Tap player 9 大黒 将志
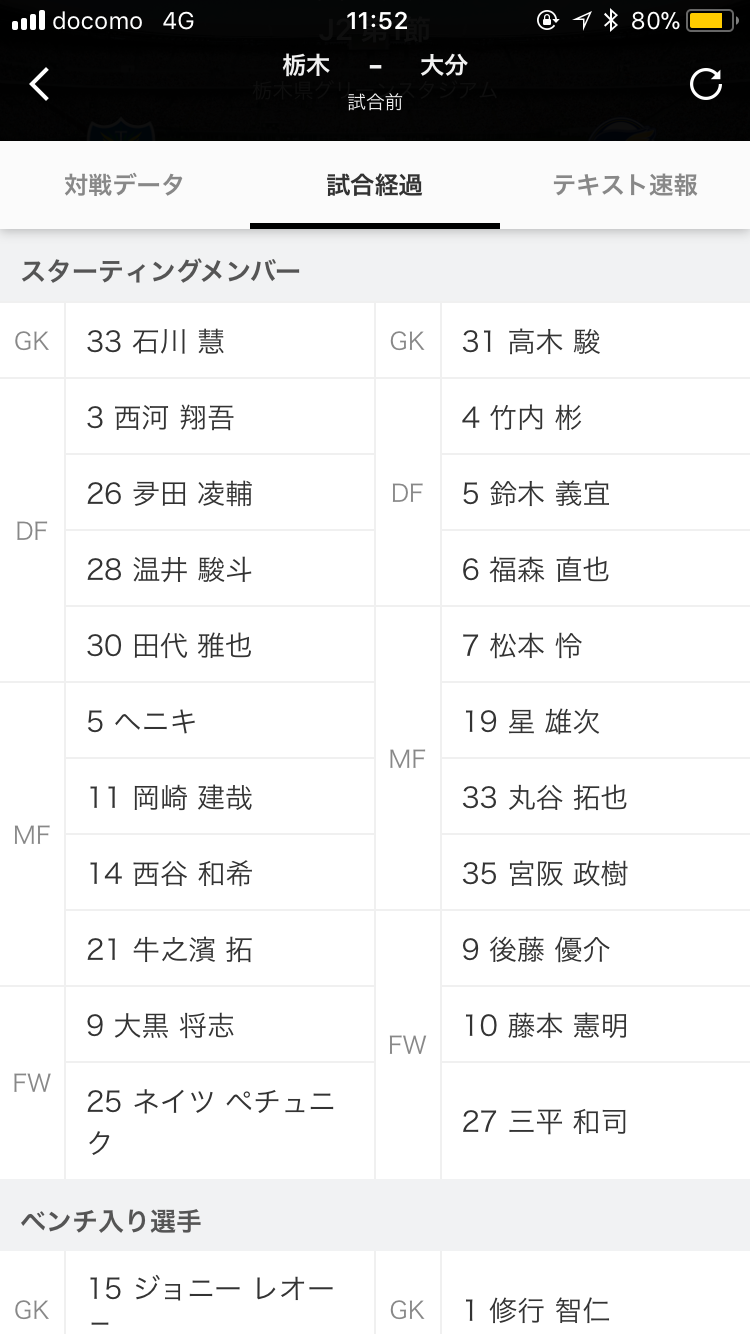Viewport: 750px width, 1334px height. click(220, 1025)
